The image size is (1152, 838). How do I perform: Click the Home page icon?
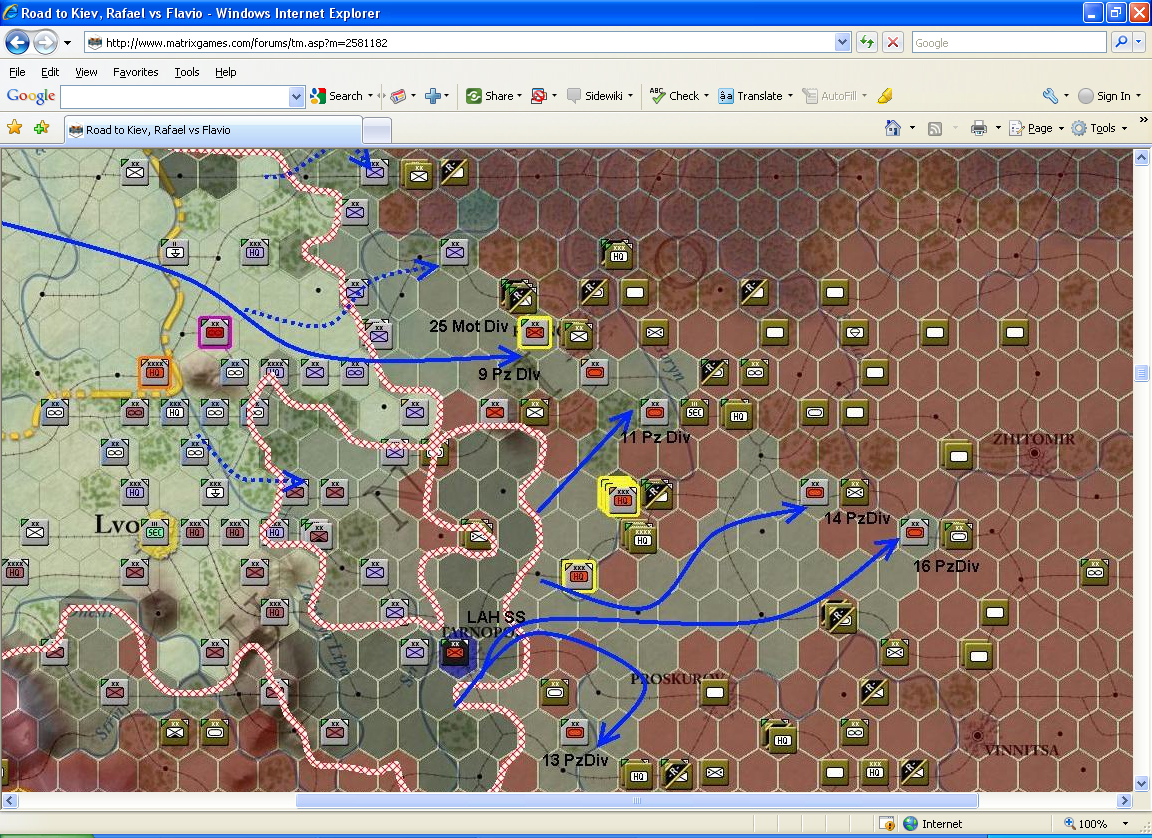coord(893,129)
